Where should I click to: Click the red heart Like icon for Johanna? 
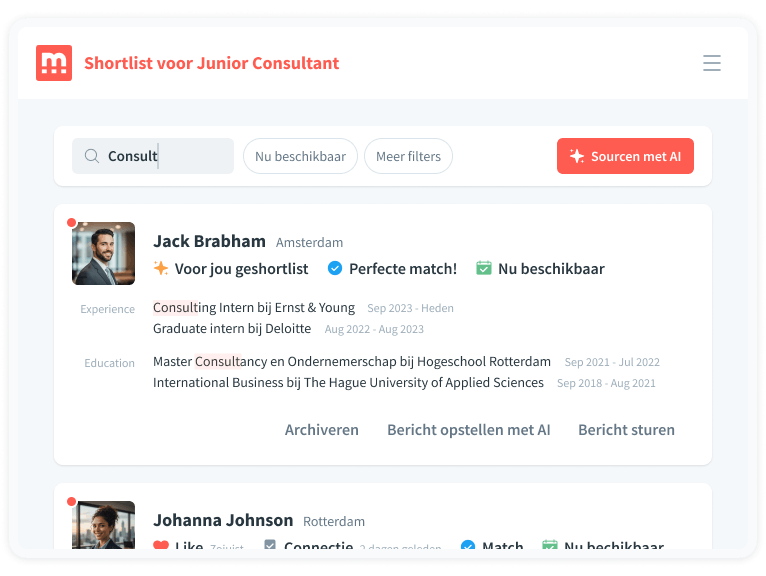(x=161, y=546)
